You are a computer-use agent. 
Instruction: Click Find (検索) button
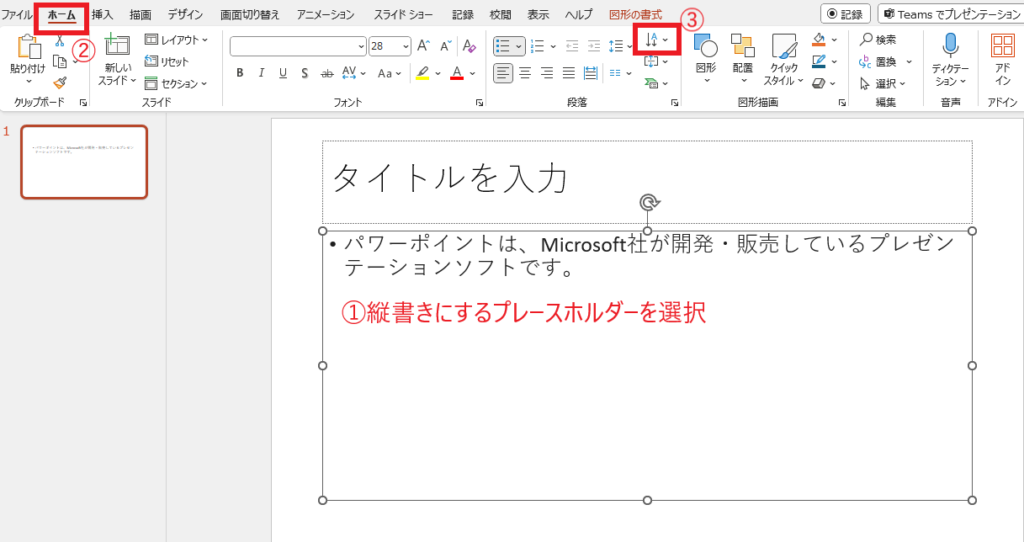(x=878, y=40)
